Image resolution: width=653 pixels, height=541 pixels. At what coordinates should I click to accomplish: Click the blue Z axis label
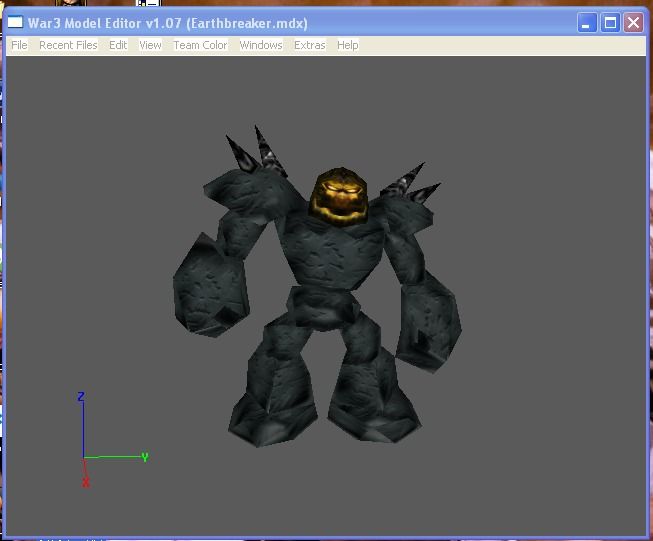[x=81, y=396]
